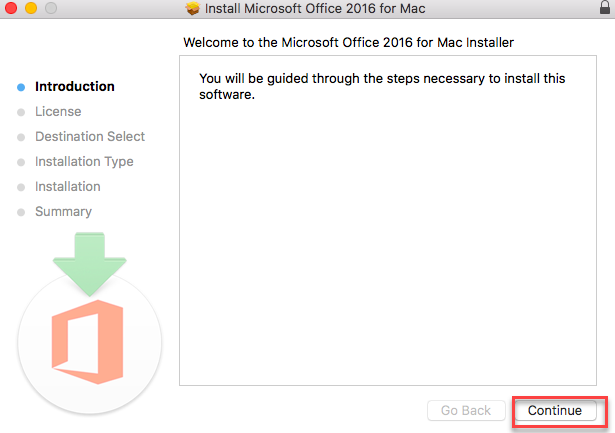Click the Summary step bullet
615x433 pixels.
tap(21, 212)
